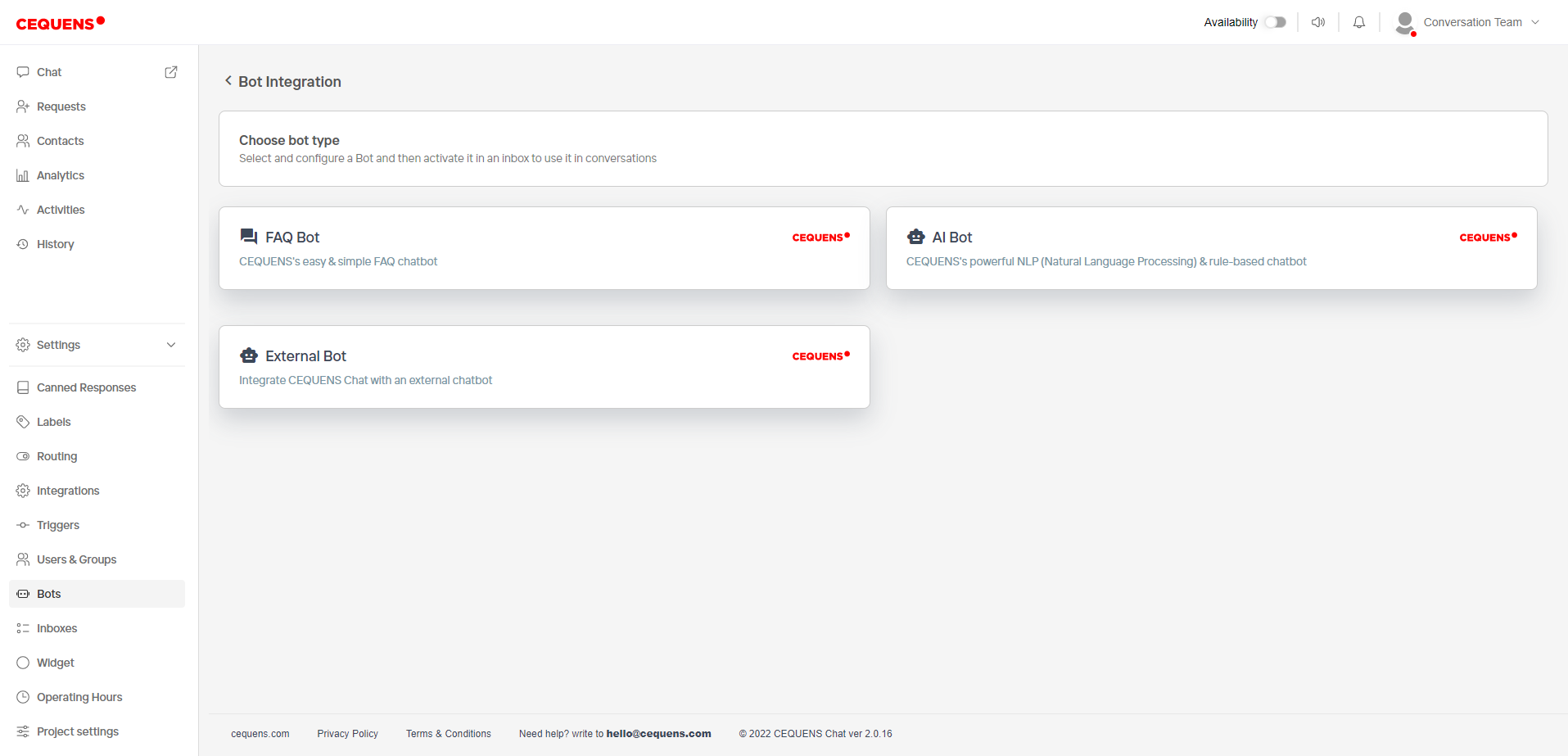Click the 'Choose bot type' heading
The width and height of the screenshot is (1568, 756).
(289, 140)
